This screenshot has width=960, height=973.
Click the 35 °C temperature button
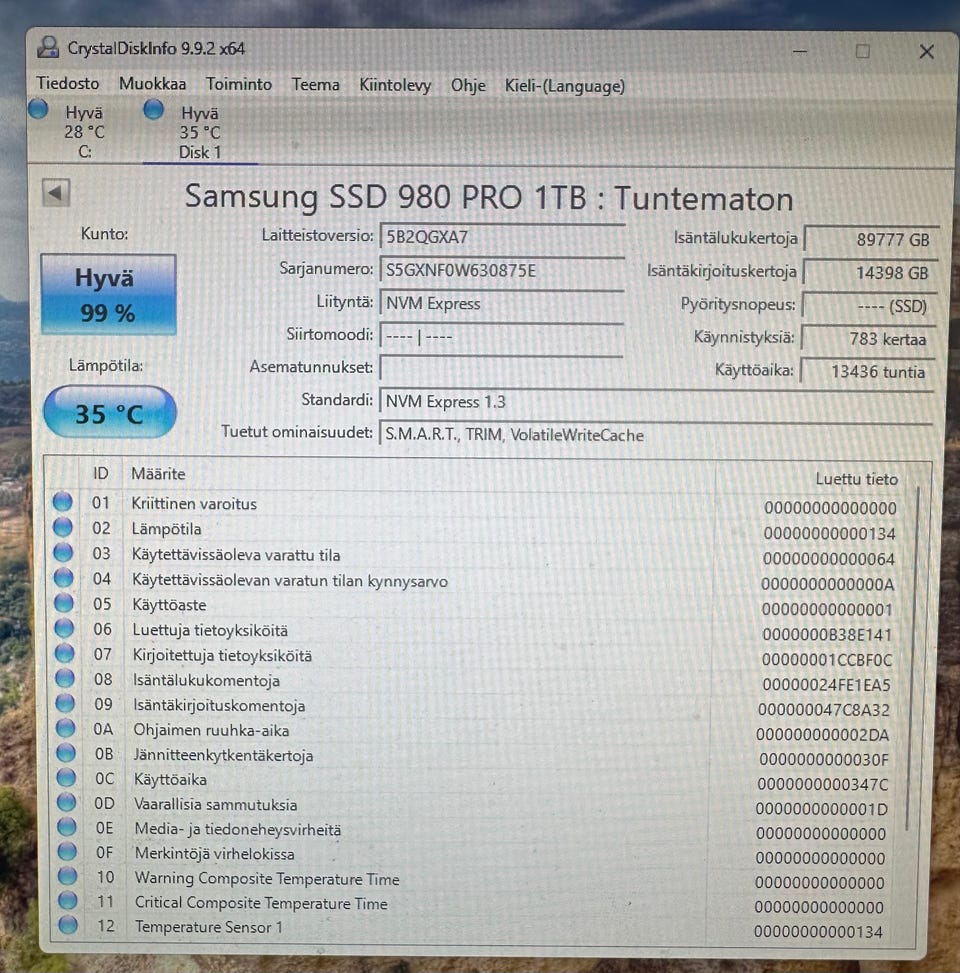point(110,413)
